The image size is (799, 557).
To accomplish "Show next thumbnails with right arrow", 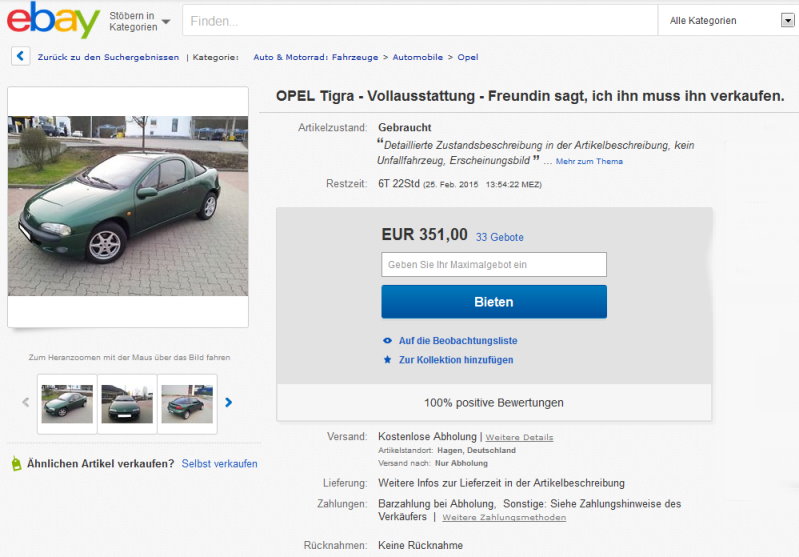I will [229, 402].
